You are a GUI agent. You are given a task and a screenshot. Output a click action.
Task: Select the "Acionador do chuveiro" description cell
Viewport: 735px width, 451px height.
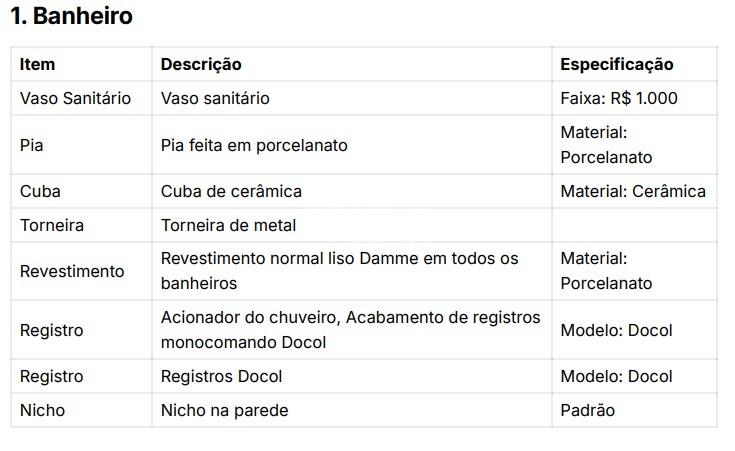pyautogui.click(x=350, y=330)
